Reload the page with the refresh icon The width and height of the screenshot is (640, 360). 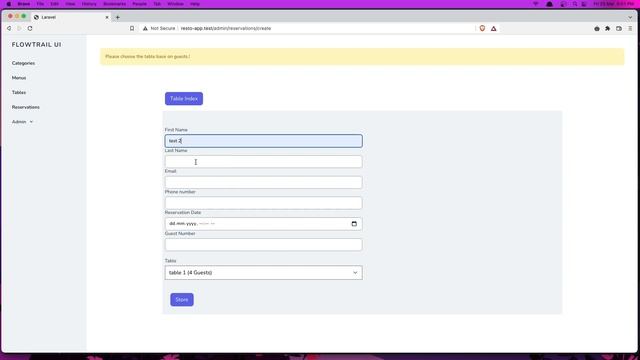click(30, 29)
